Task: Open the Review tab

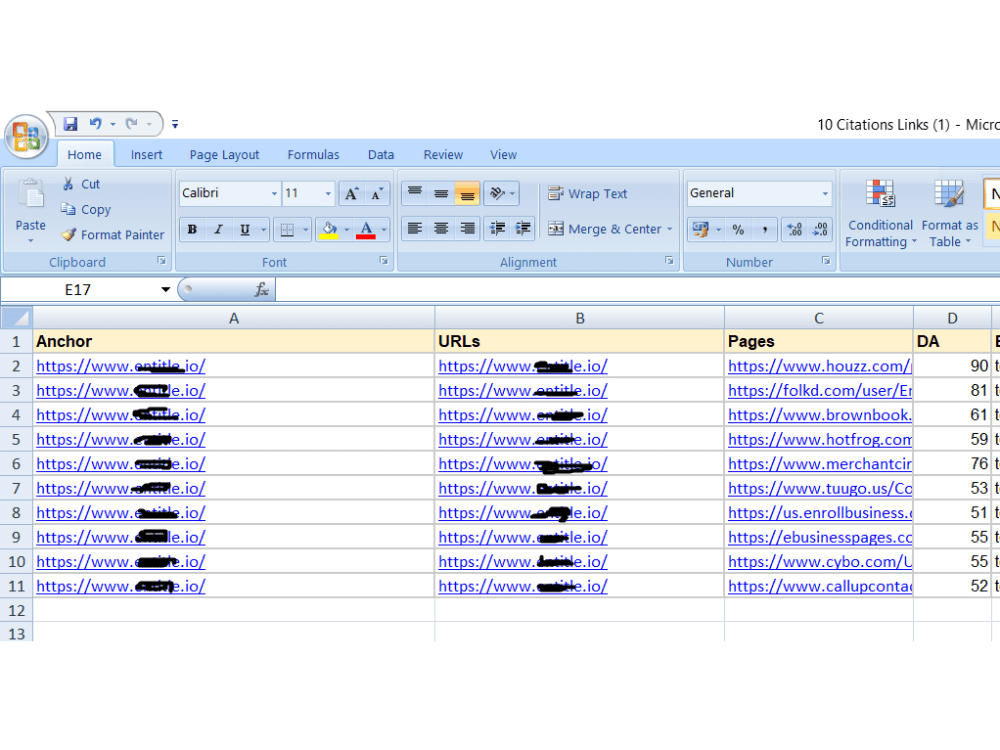Action: point(443,155)
